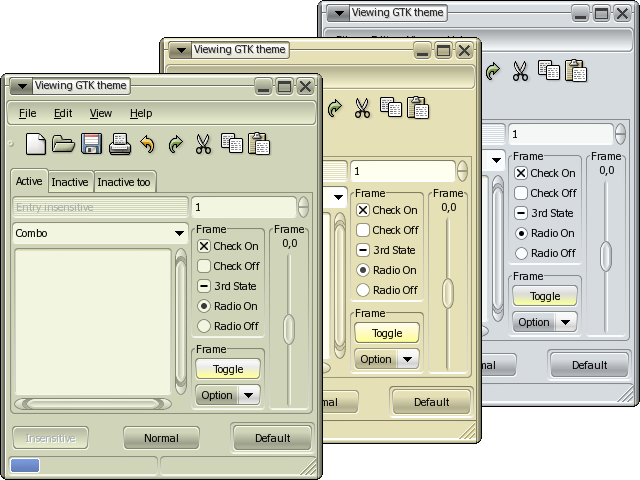The image size is (640, 480).
Task: Click vertical scale slider in green window
Action: 289,329
